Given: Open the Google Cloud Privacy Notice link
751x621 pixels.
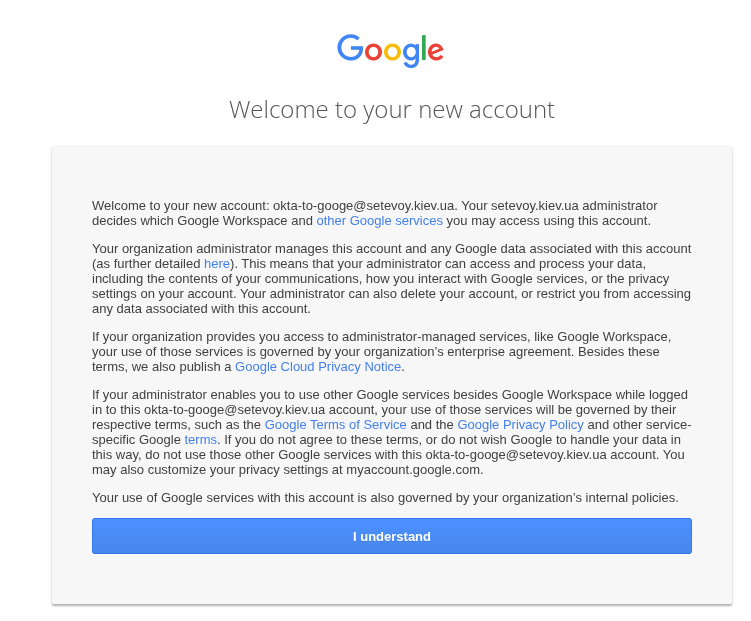Looking at the screenshot, I should point(318,367).
